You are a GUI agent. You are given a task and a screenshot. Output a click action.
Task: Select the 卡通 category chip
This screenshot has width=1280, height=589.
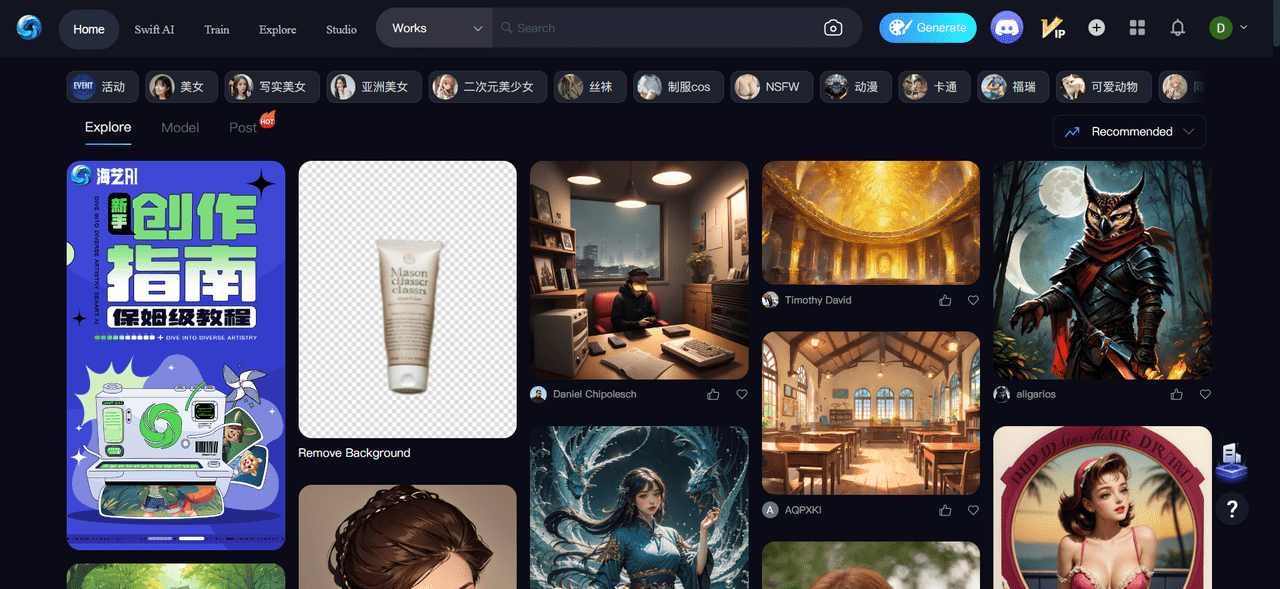934,87
